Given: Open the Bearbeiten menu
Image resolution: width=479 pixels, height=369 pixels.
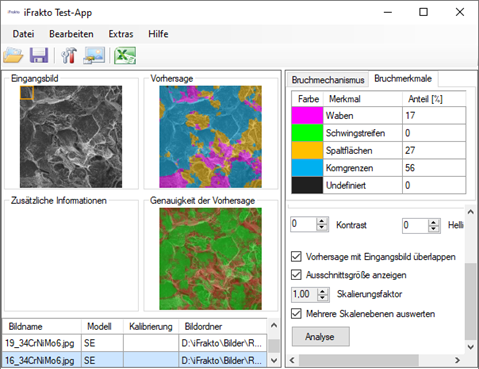Looking at the screenshot, I should (71, 34).
